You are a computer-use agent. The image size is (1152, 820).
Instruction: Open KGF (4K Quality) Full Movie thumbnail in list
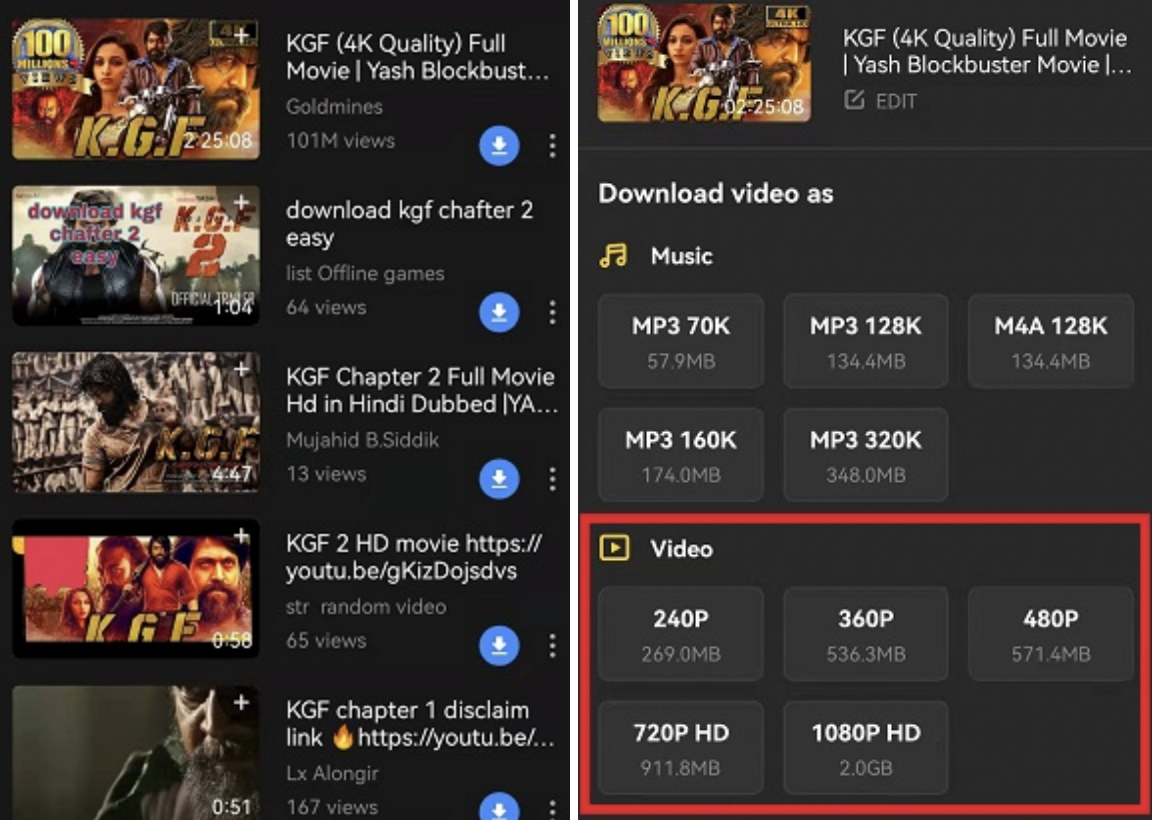click(x=136, y=89)
